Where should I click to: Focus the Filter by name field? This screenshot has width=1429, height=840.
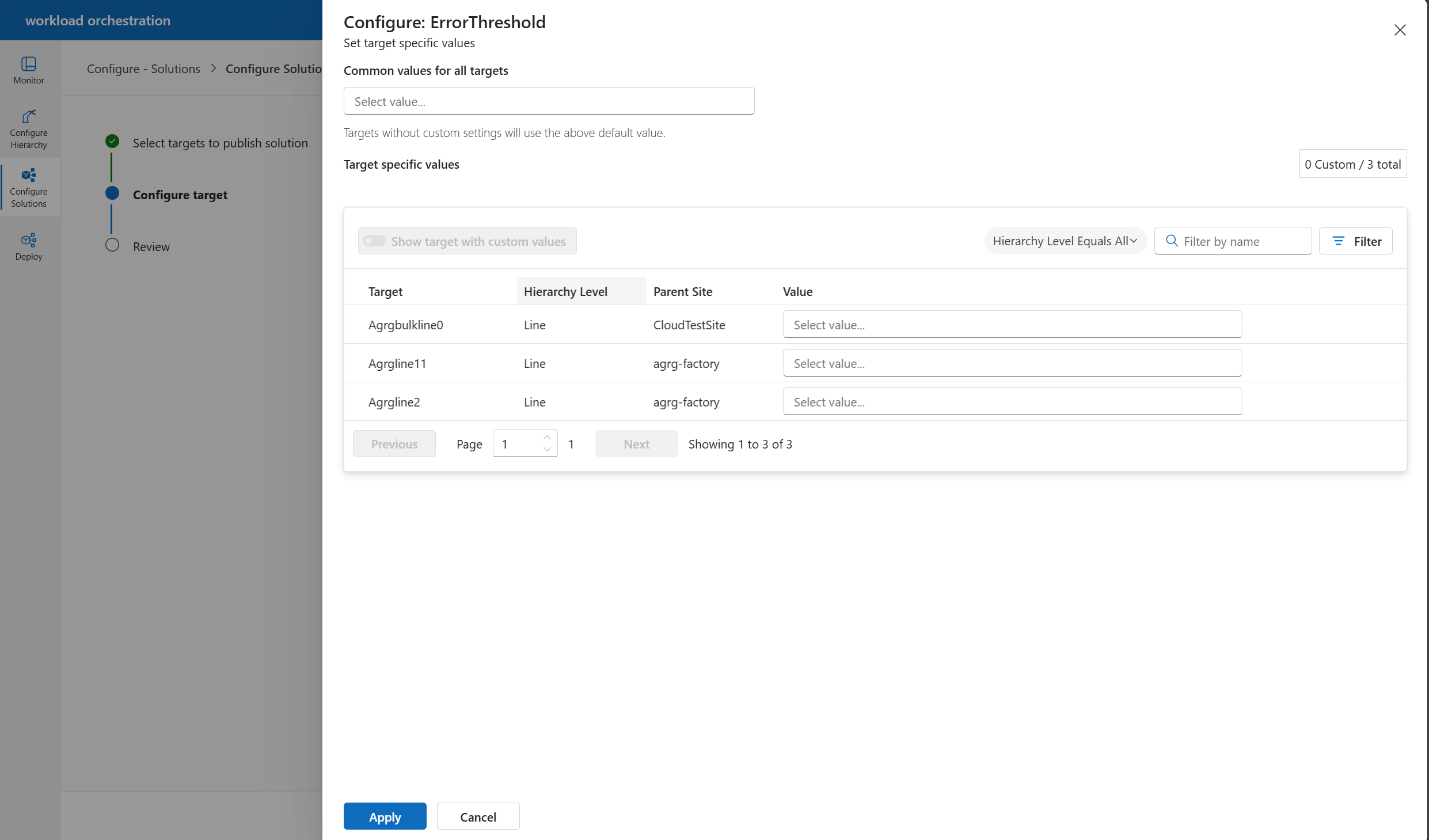point(1244,241)
